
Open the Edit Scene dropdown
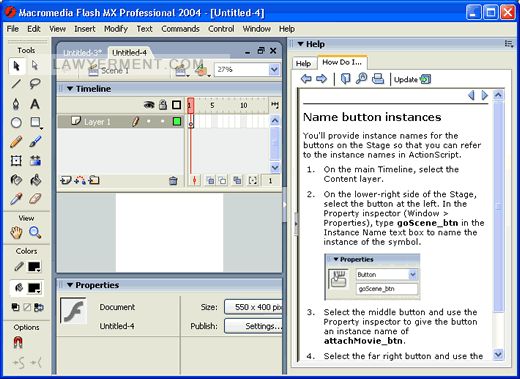tap(181, 70)
